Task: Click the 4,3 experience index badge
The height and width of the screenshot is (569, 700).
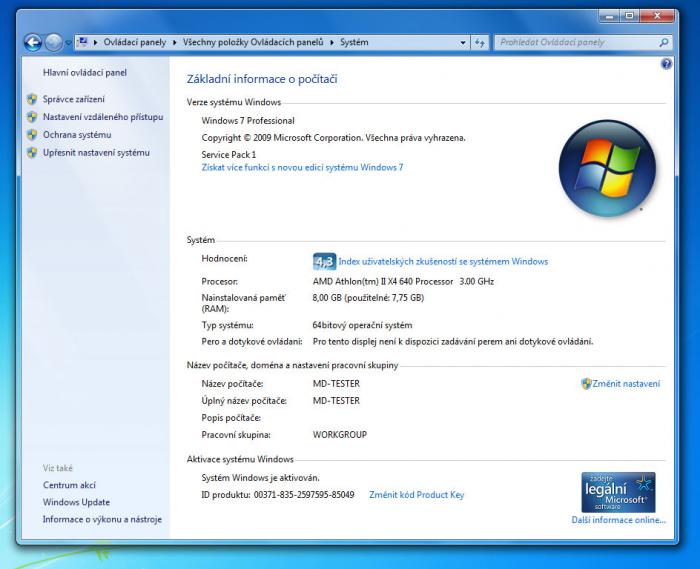Action: pos(324,262)
